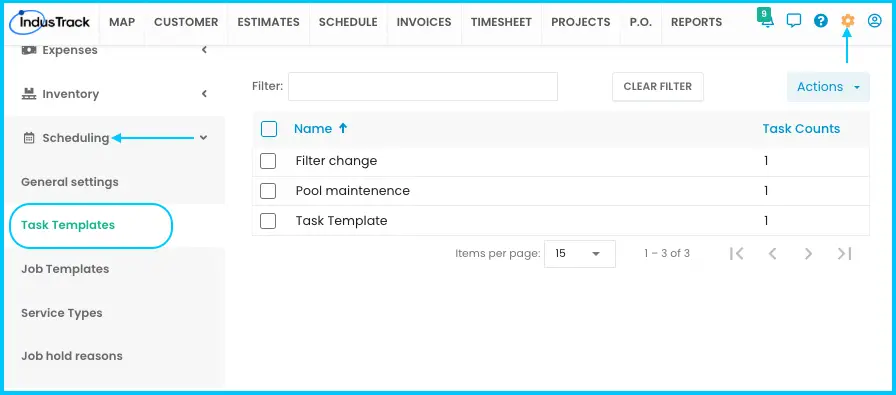896x395 pixels.
Task: Sort by the Name column header
Action: click(x=313, y=129)
